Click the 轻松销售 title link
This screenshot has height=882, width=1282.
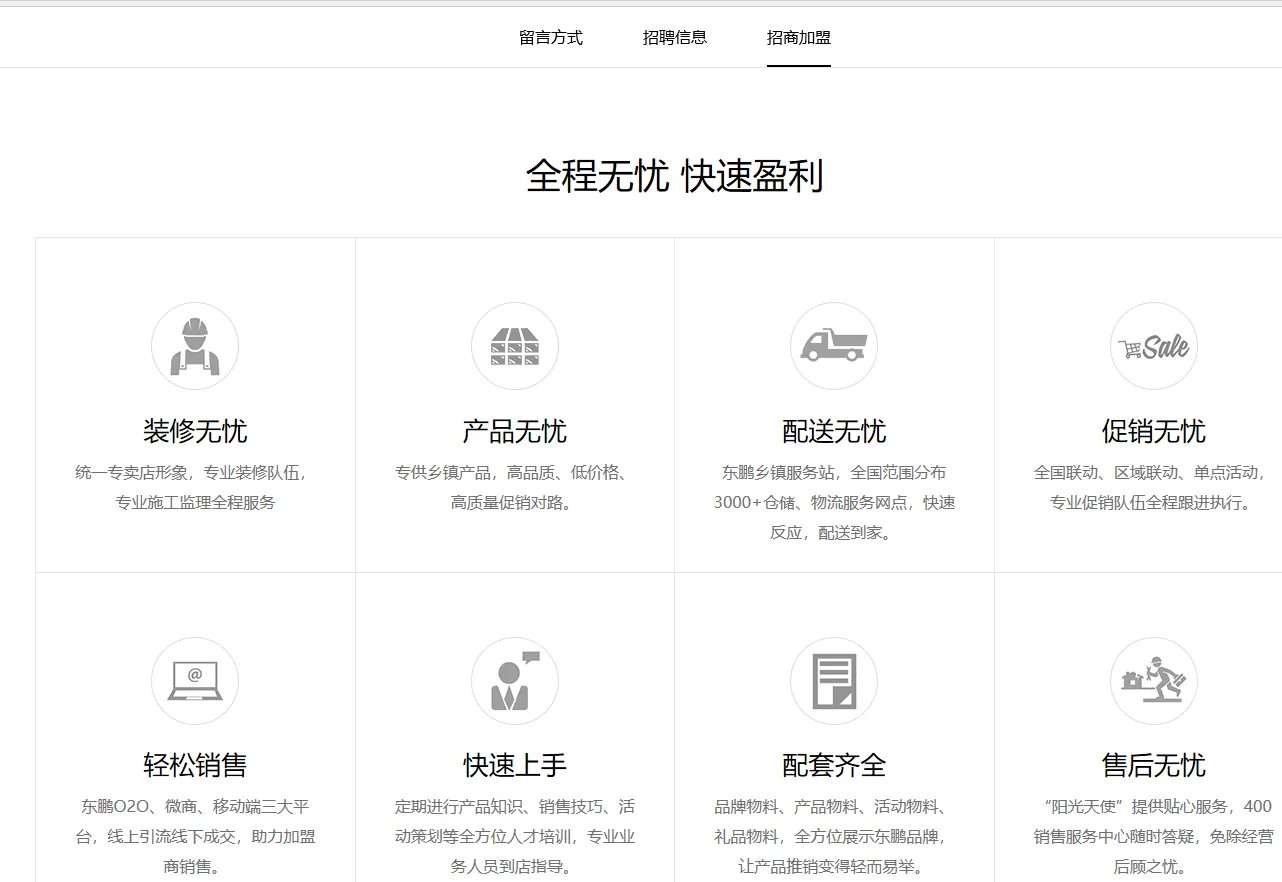194,765
